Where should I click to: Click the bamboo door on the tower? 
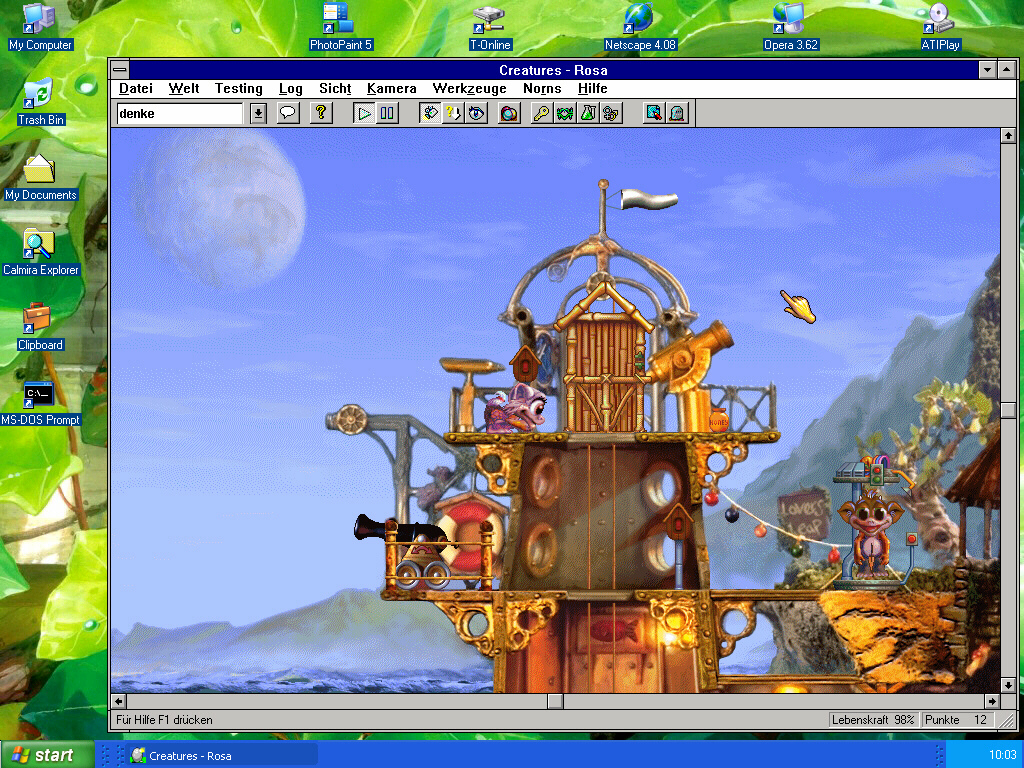pos(606,372)
